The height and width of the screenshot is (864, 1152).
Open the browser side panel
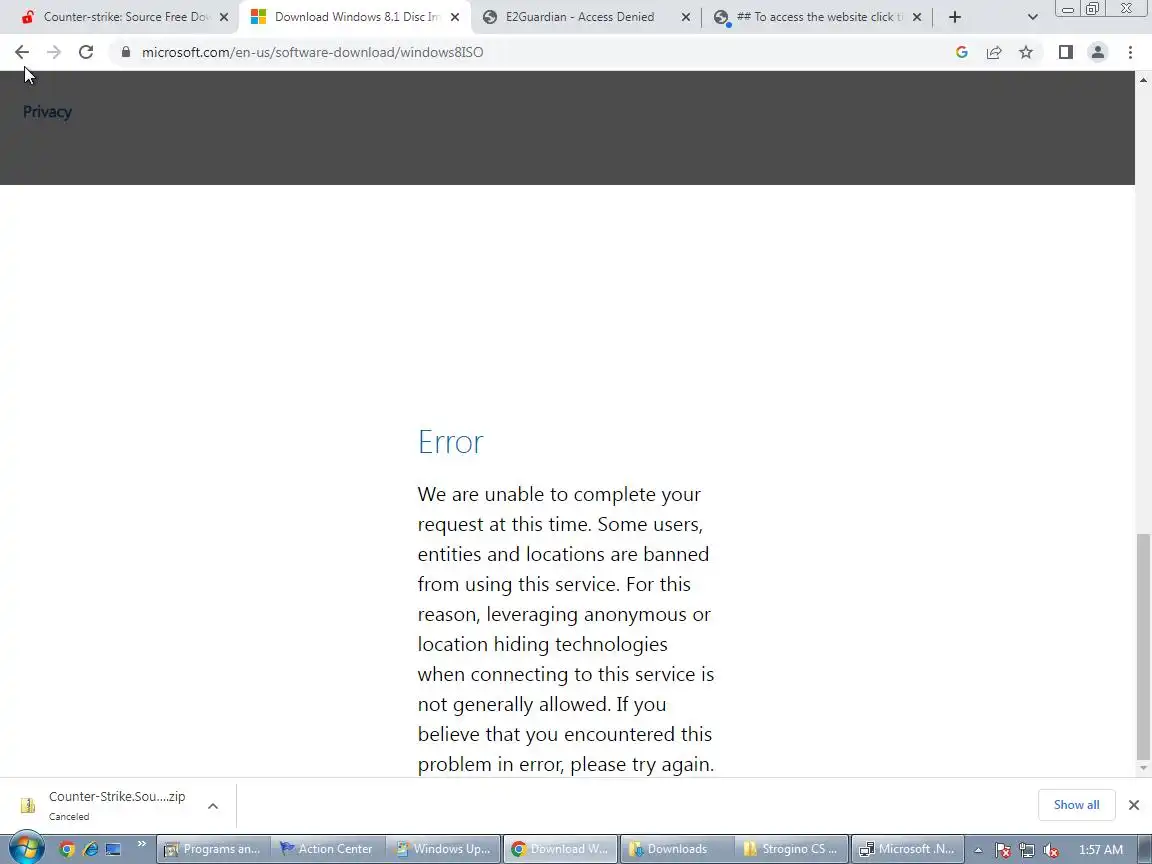click(x=1065, y=52)
